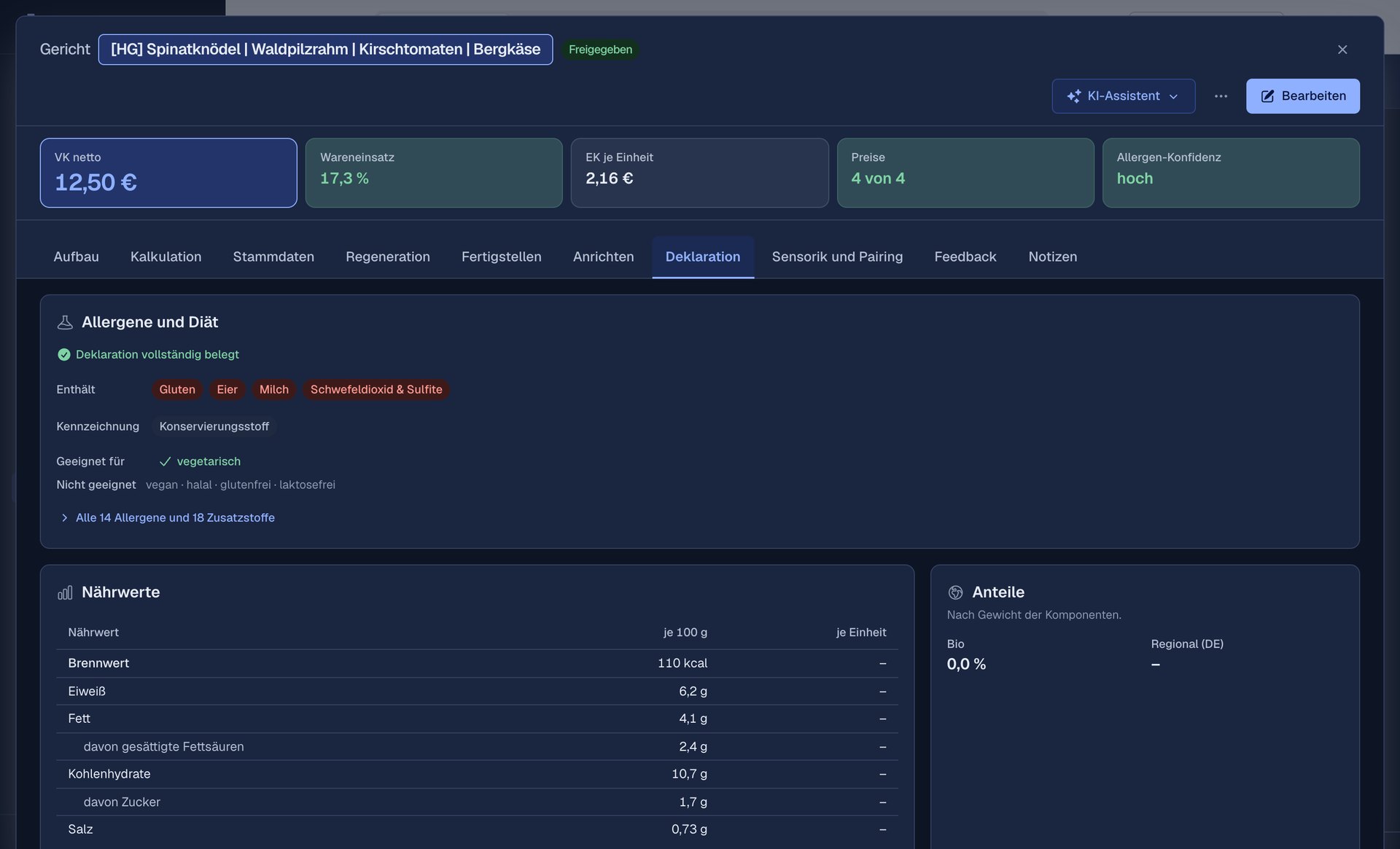
Task: Select the Wareneinsatz 17,3 % card
Action: coord(434,173)
